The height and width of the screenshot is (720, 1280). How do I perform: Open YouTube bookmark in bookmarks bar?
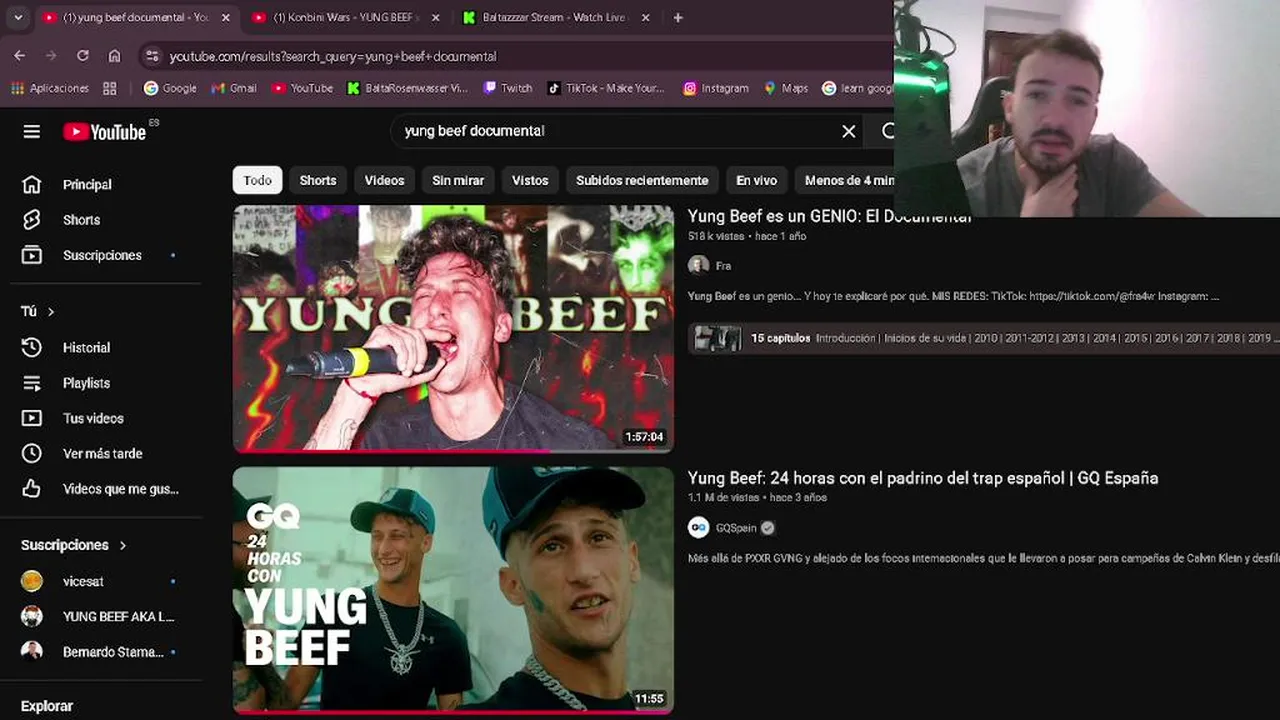point(302,88)
